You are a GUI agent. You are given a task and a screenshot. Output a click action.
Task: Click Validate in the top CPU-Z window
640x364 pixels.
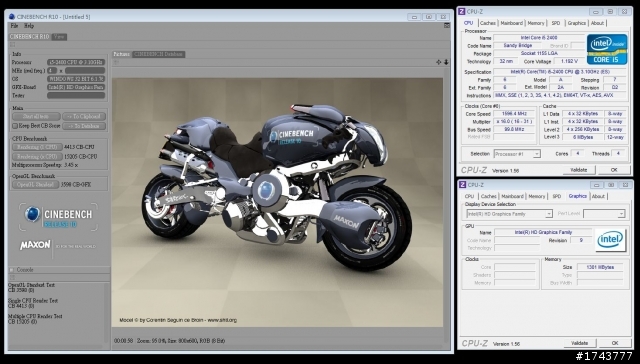579,170
